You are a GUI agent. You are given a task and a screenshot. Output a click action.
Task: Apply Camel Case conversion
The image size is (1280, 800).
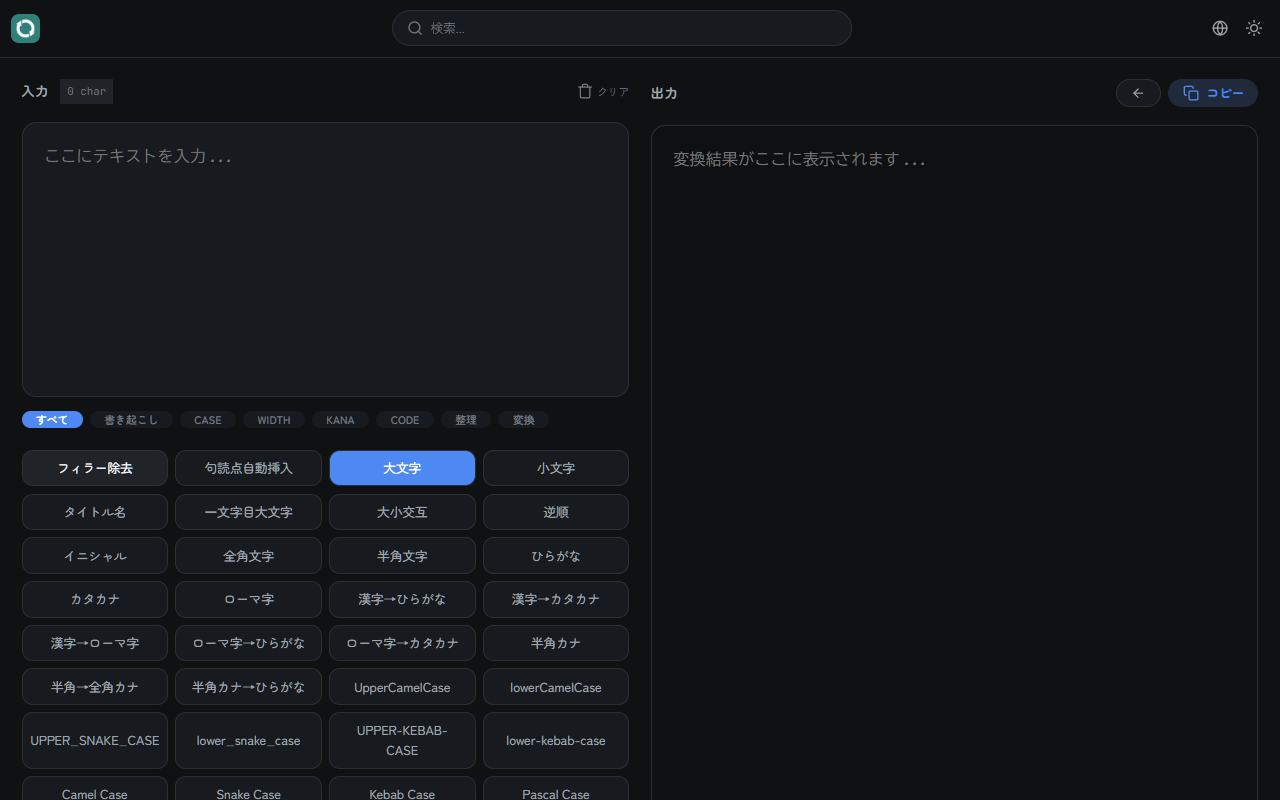click(x=95, y=789)
